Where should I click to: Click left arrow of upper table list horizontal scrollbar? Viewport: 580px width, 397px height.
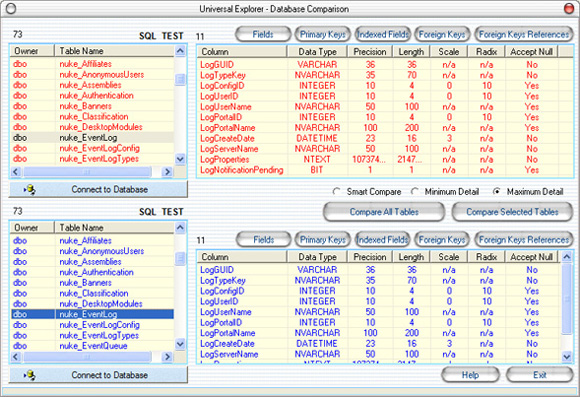pos(16,172)
